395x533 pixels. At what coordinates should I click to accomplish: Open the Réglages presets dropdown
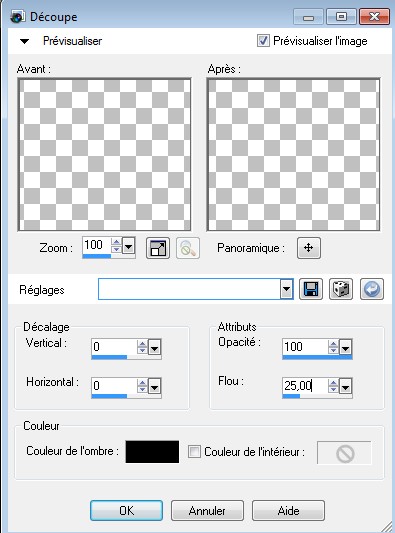[286, 289]
